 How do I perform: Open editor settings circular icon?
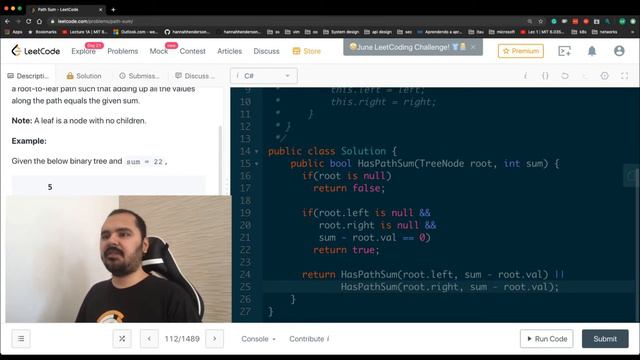coord(604,76)
